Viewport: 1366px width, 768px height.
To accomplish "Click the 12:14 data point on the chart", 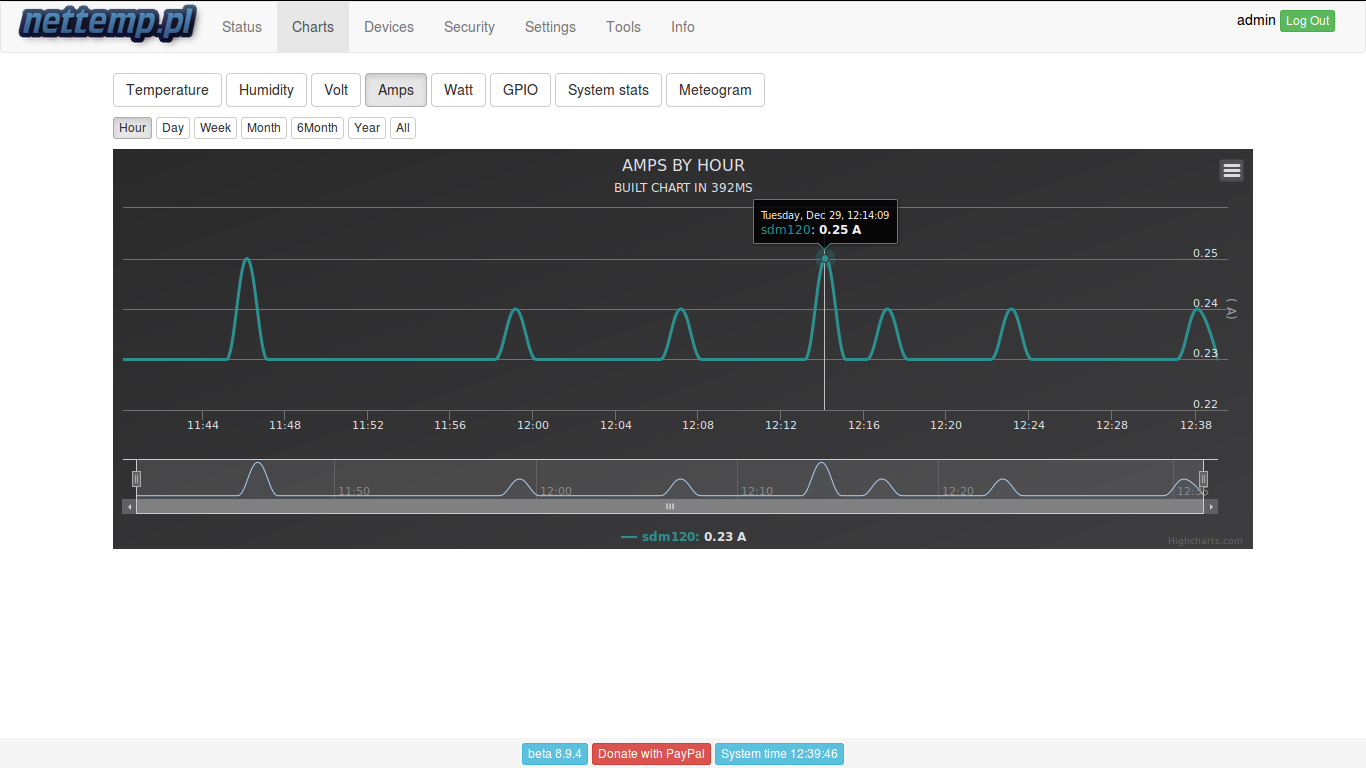I will coord(825,258).
